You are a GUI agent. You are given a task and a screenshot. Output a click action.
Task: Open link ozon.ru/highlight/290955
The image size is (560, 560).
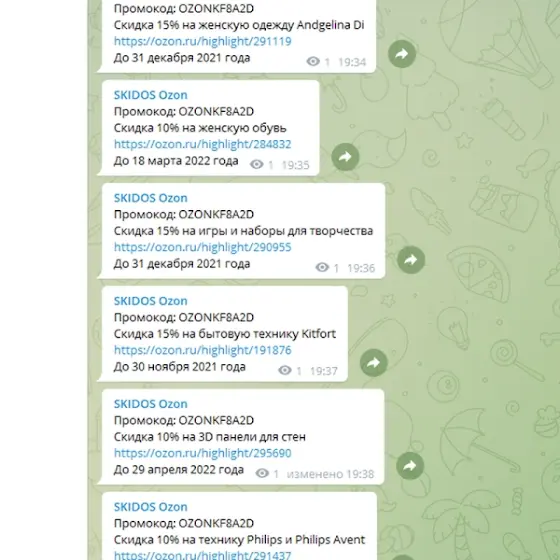[202, 247]
